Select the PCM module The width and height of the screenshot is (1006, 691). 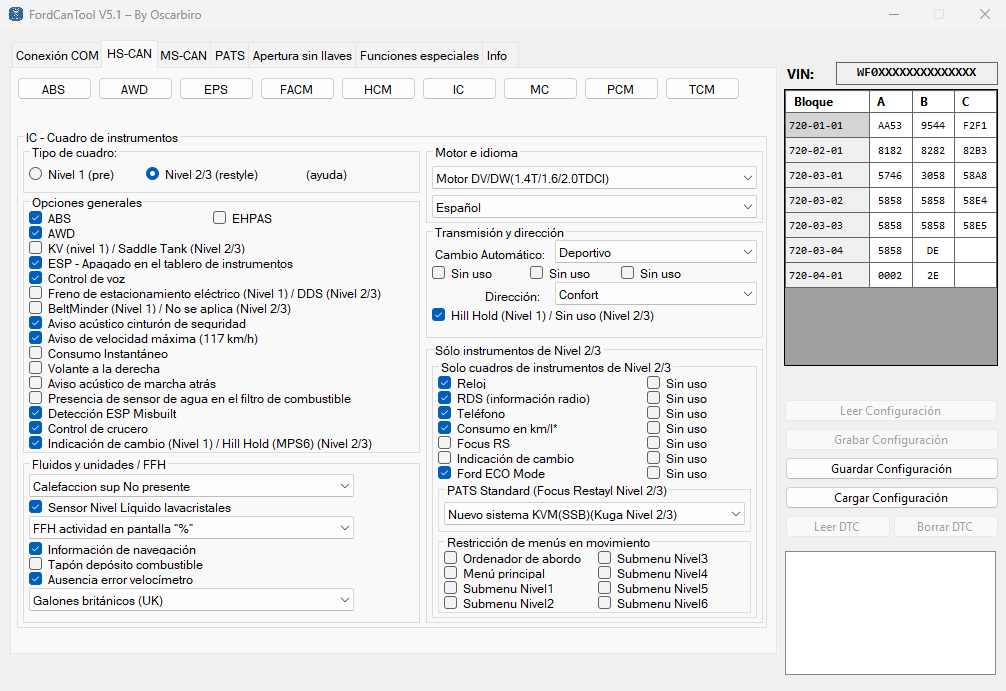(621, 88)
